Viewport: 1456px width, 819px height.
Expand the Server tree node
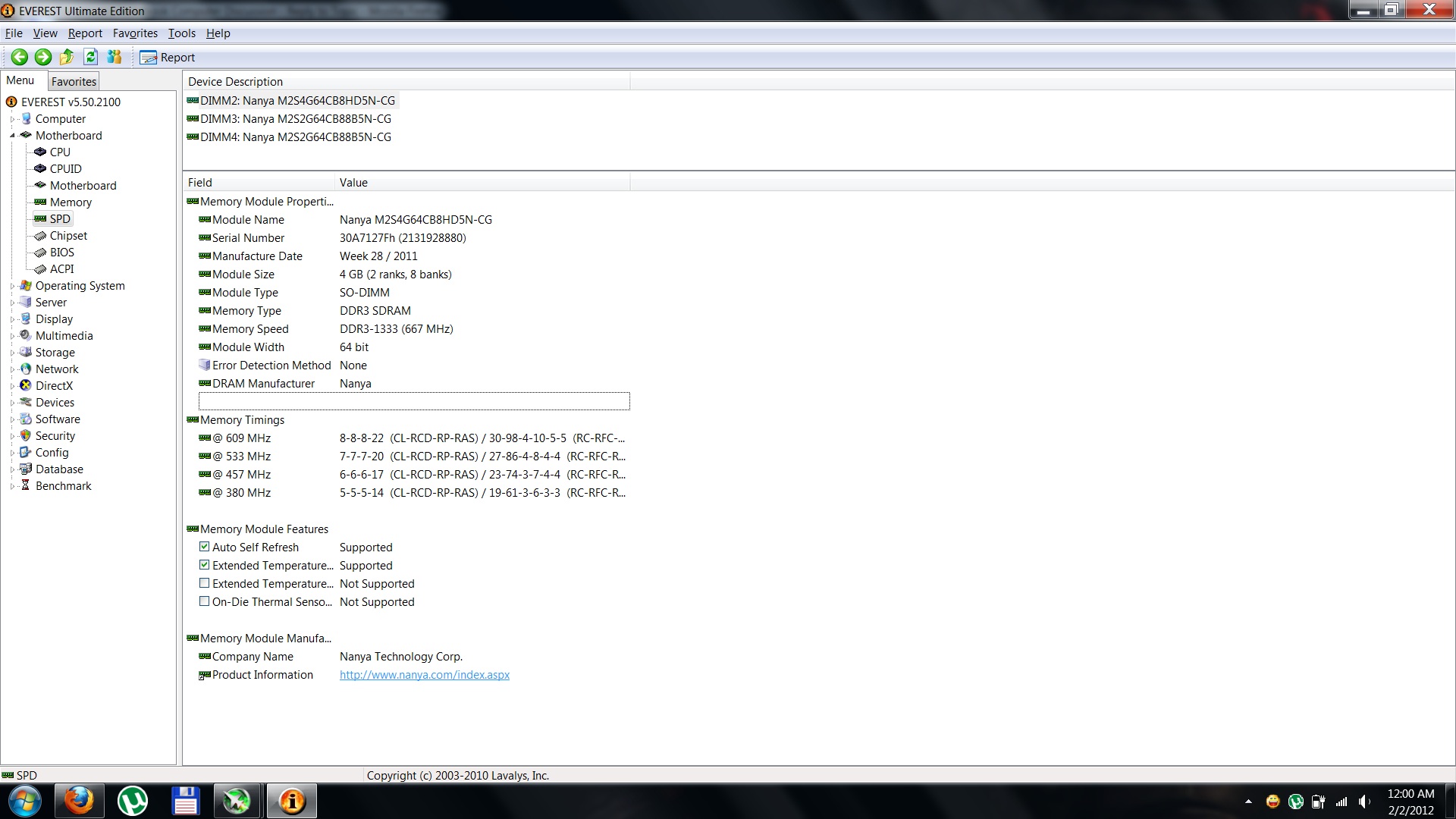pos(12,303)
